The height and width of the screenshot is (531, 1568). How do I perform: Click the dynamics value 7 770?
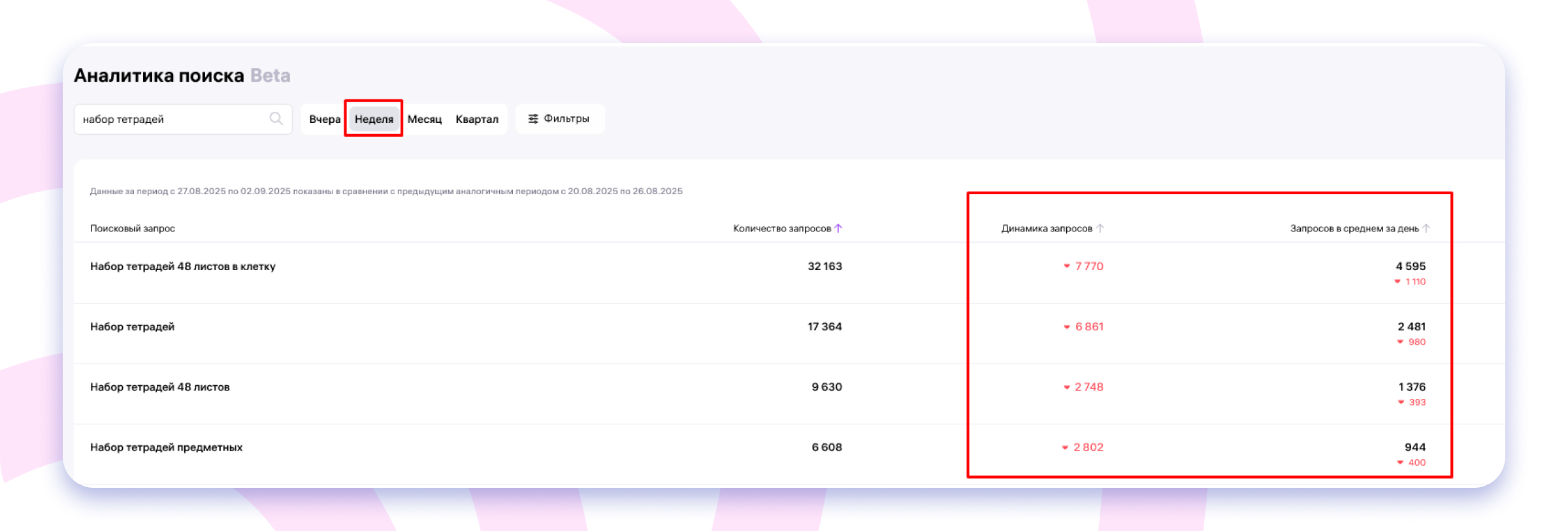(x=1089, y=266)
